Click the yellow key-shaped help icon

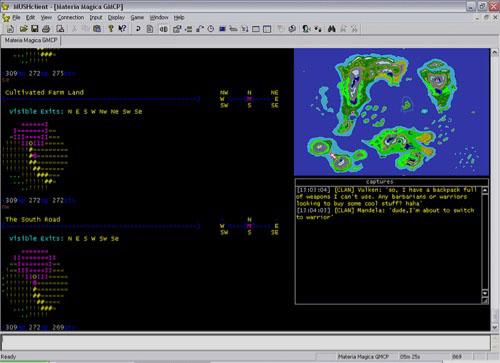click(x=111, y=29)
